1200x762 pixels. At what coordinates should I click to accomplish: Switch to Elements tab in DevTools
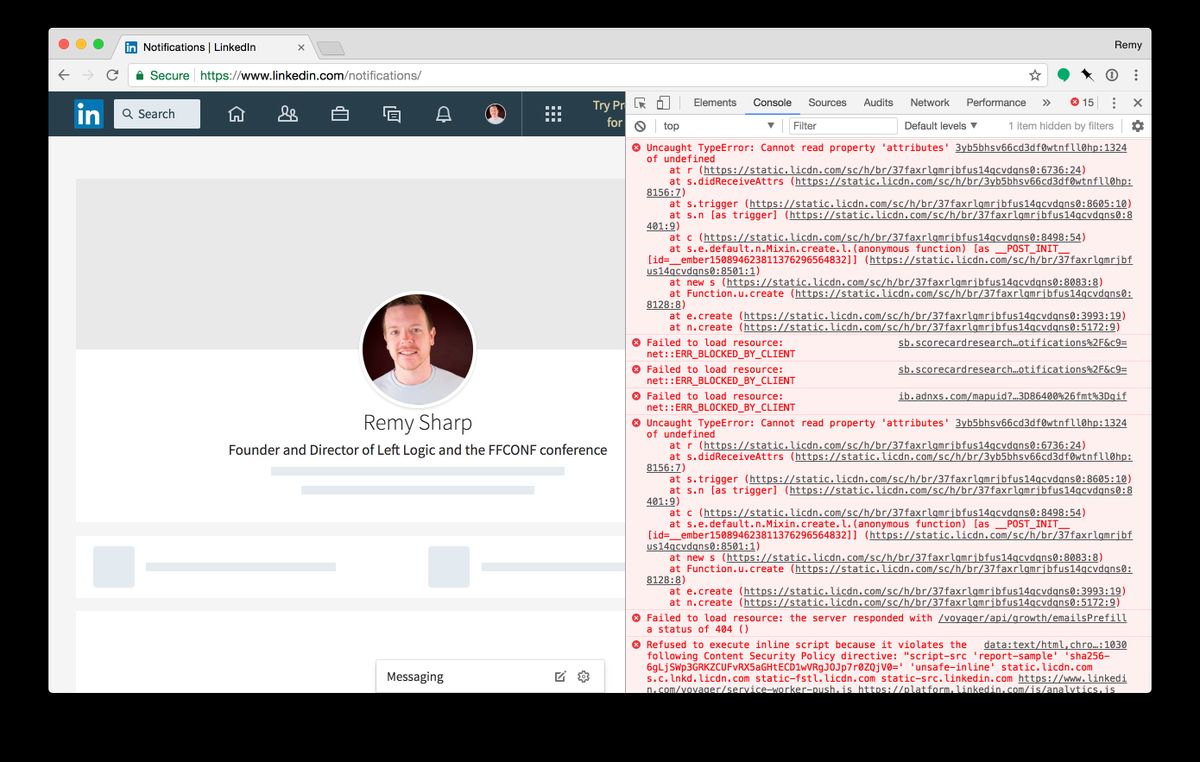[715, 103]
